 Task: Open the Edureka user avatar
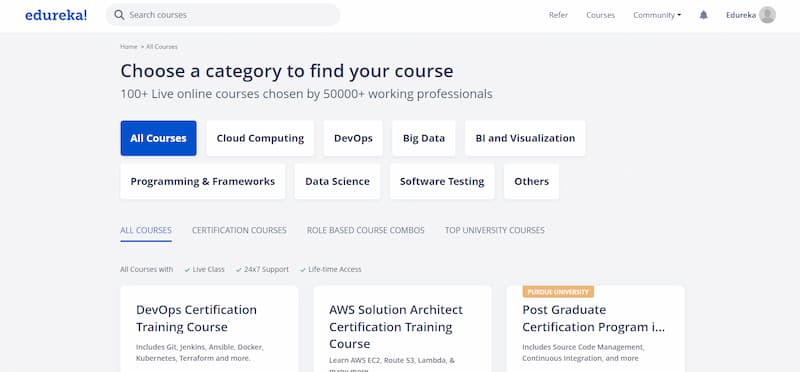(767, 15)
